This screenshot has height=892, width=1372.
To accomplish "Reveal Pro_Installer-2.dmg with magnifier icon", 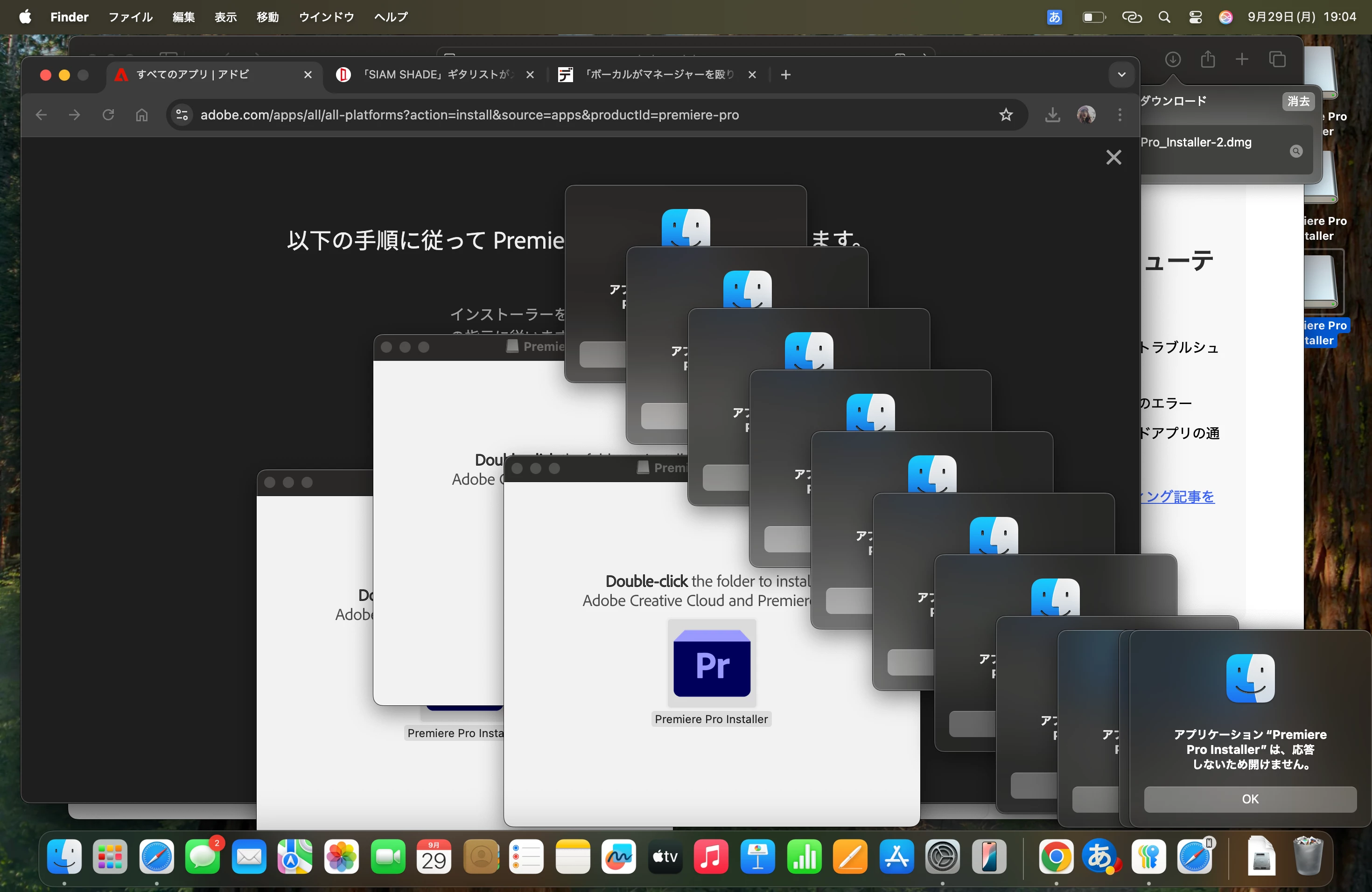I will click(1296, 151).
